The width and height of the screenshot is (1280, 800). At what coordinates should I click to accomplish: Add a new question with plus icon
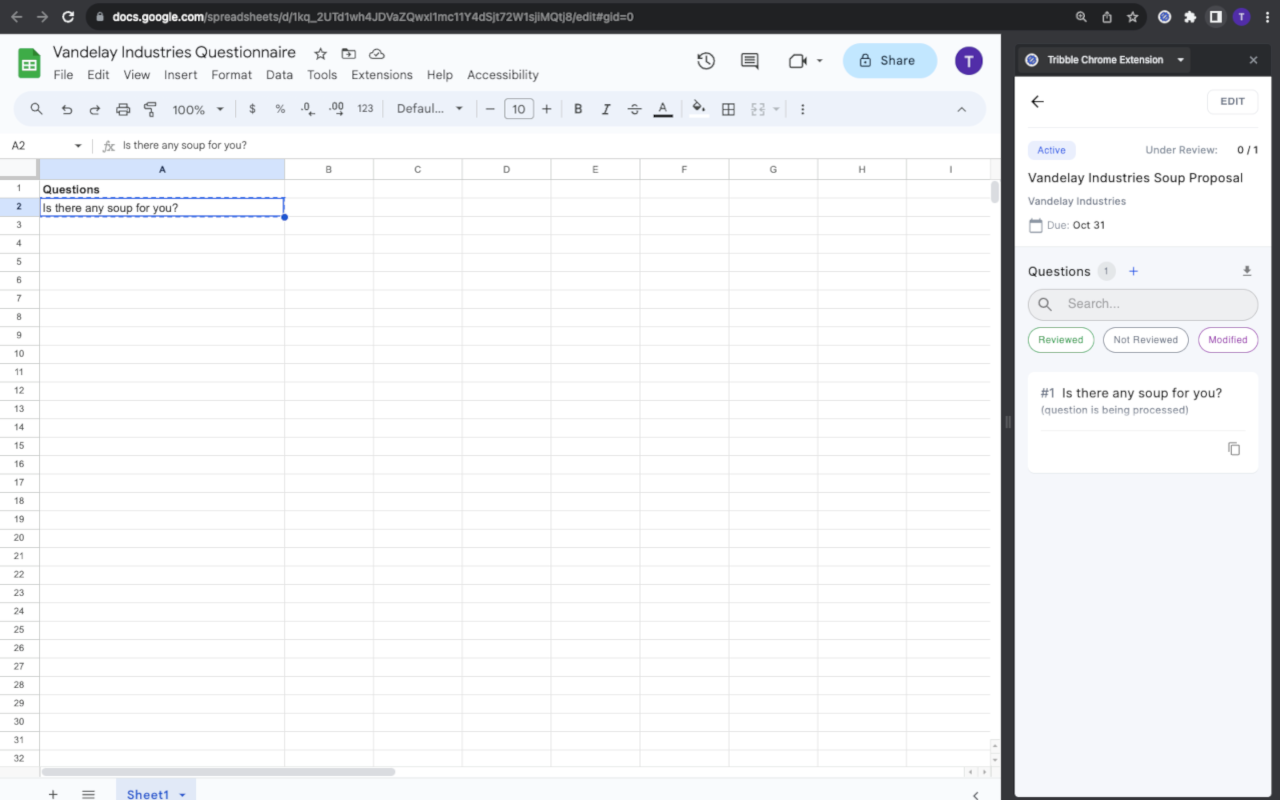click(1133, 271)
